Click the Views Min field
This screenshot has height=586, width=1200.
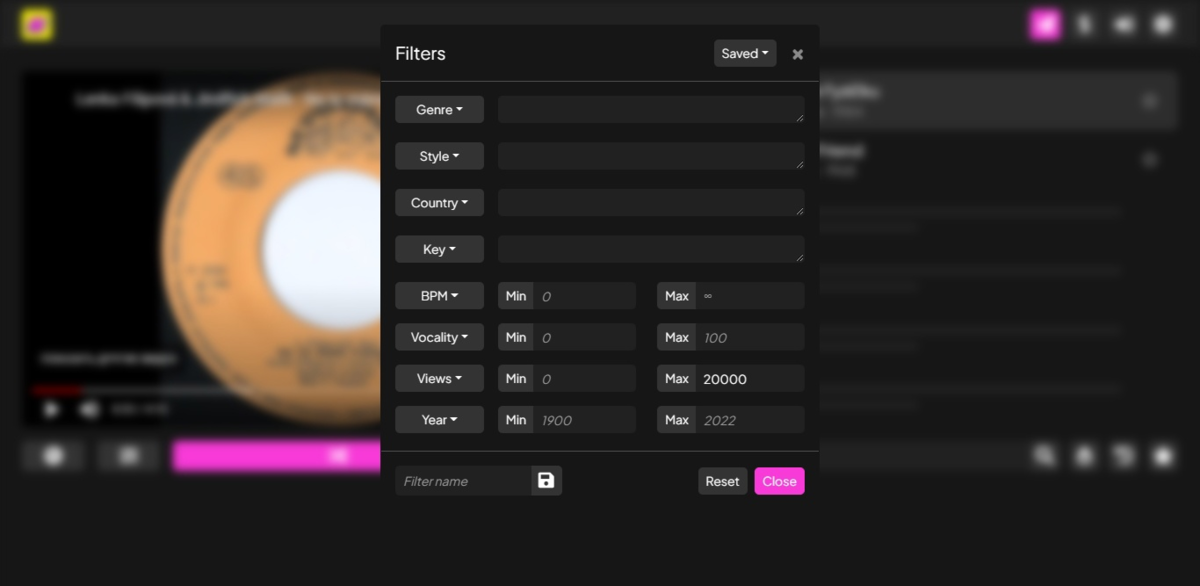[x=585, y=379]
